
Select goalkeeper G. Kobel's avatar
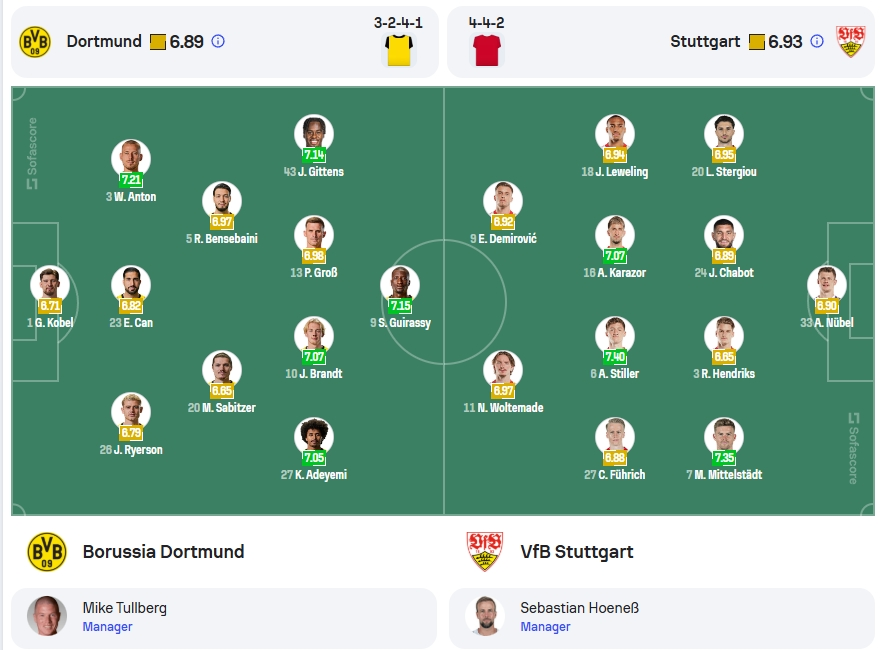pos(50,285)
